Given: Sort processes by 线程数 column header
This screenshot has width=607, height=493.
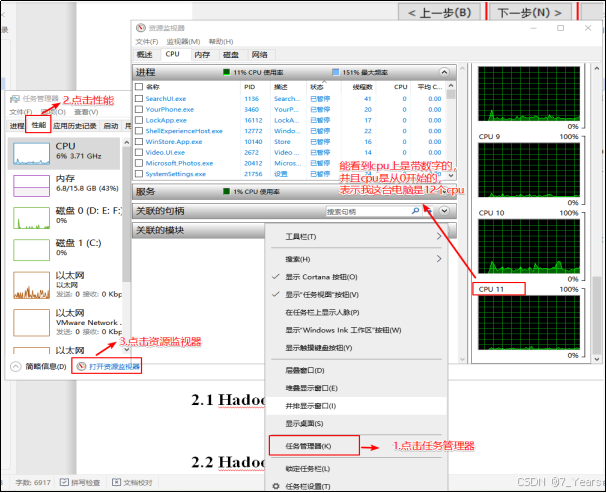Looking at the screenshot, I should pos(362,87).
